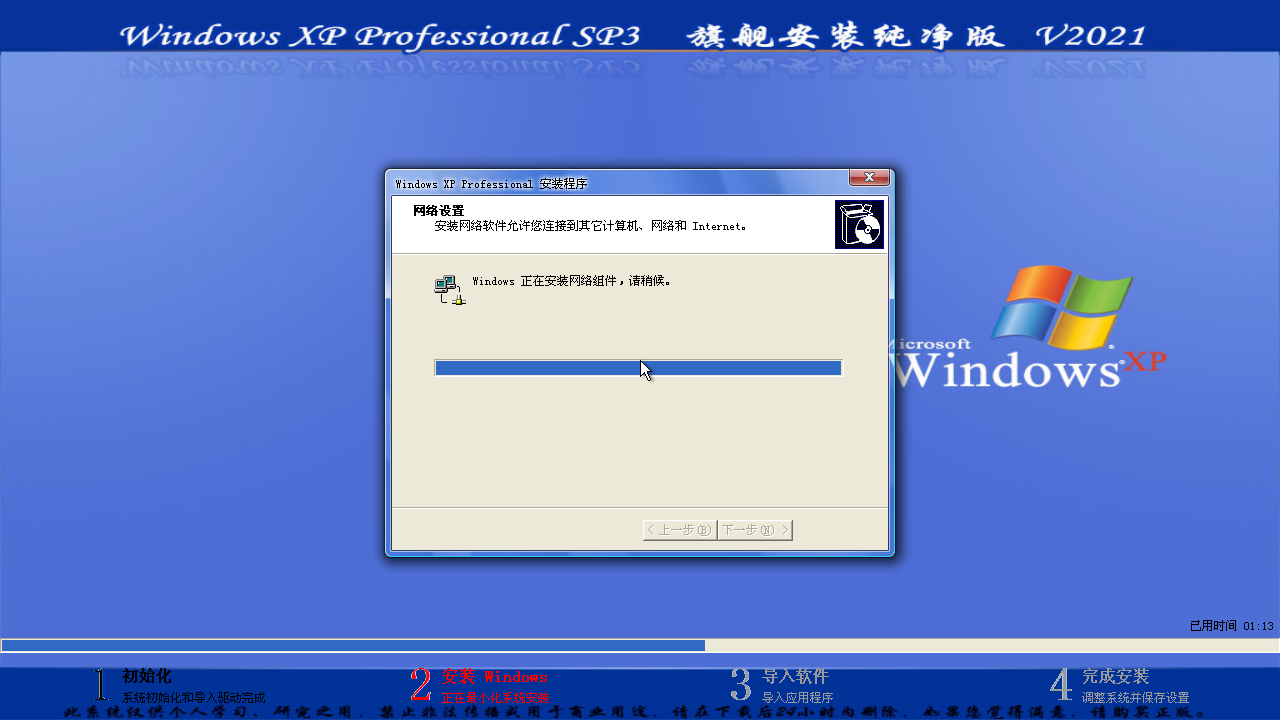Click the large numeral 2 step marker
The image size is (1280, 720).
(421, 685)
